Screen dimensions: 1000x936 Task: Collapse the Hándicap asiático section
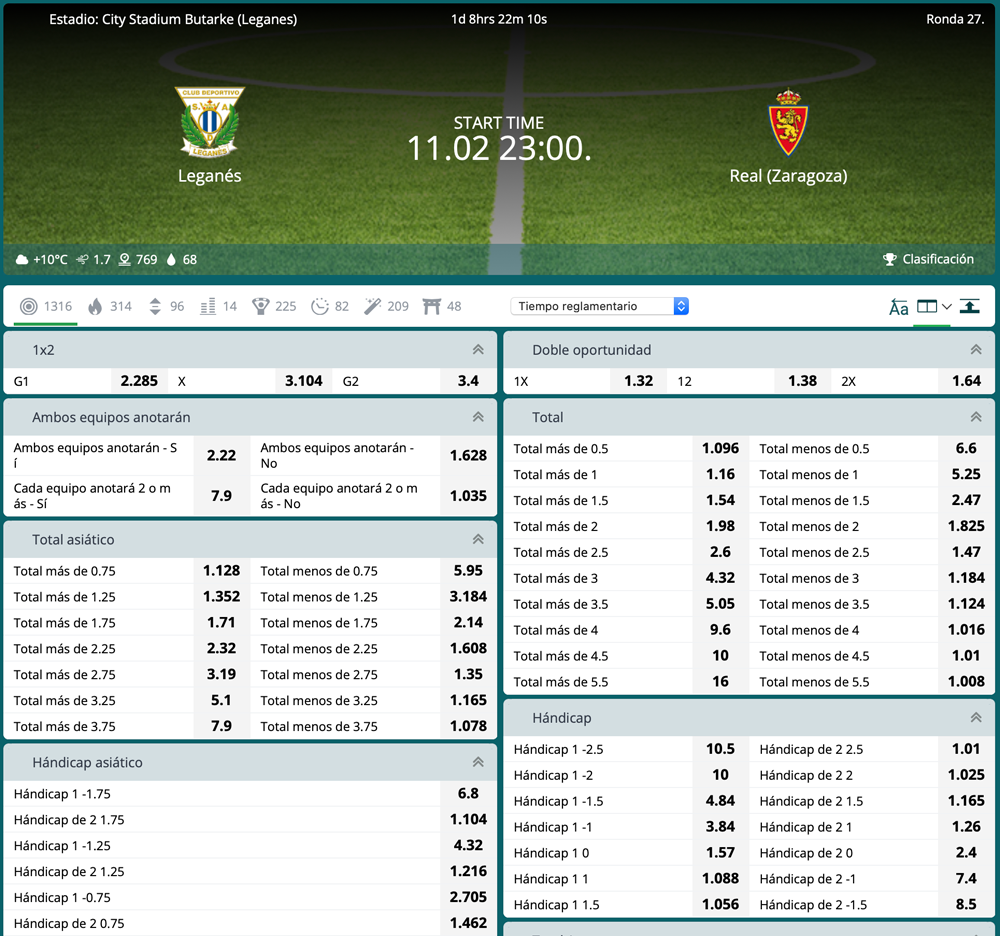click(x=478, y=763)
